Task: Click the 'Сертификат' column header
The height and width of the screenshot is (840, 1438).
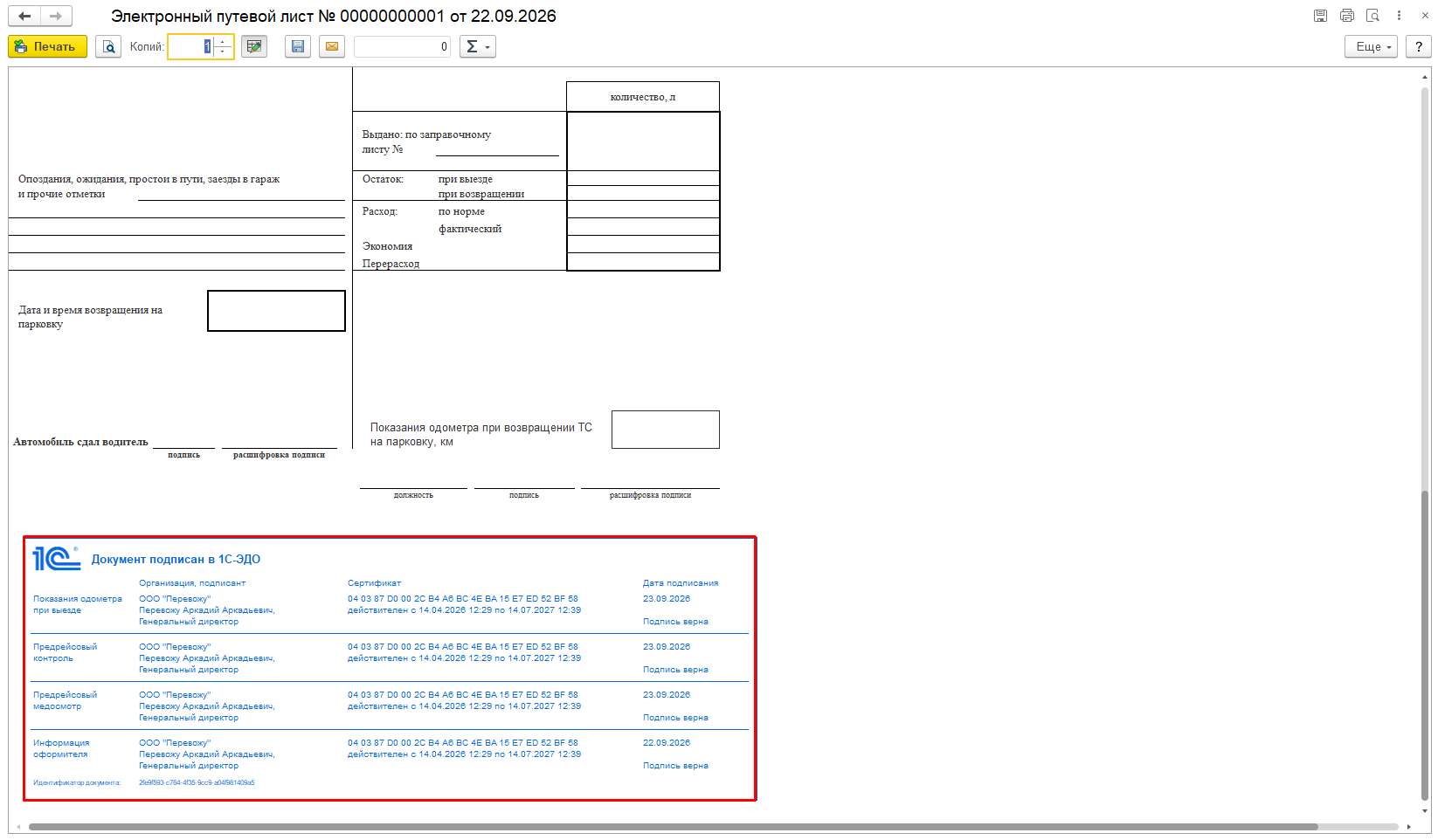Action: click(x=374, y=583)
